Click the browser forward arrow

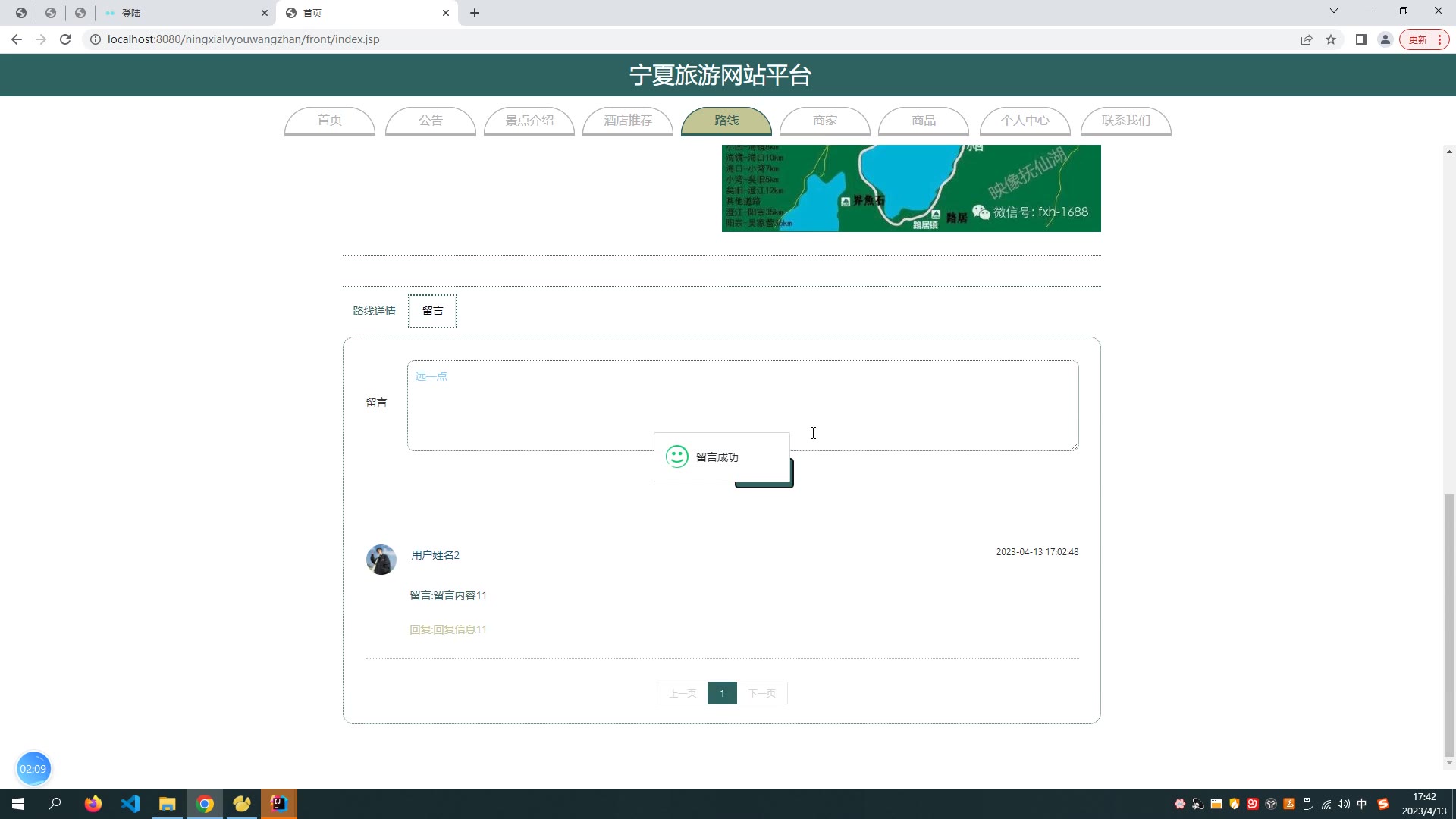(x=41, y=39)
